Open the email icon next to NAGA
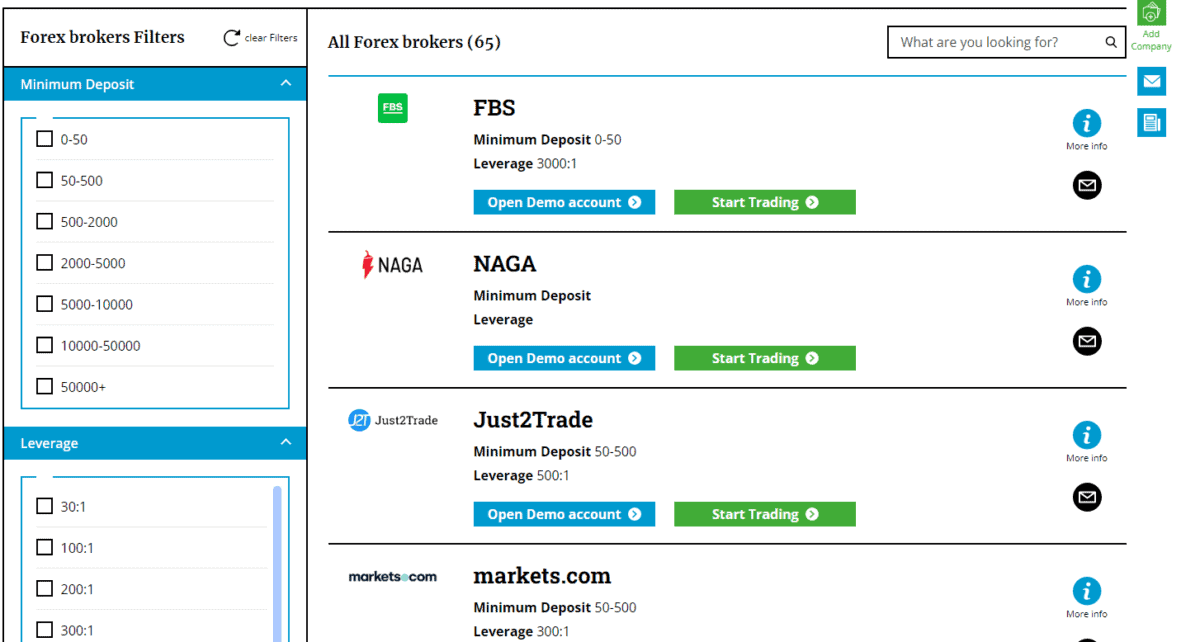Image resolution: width=1200 pixels, height=642 pixels. [1087, 341]
